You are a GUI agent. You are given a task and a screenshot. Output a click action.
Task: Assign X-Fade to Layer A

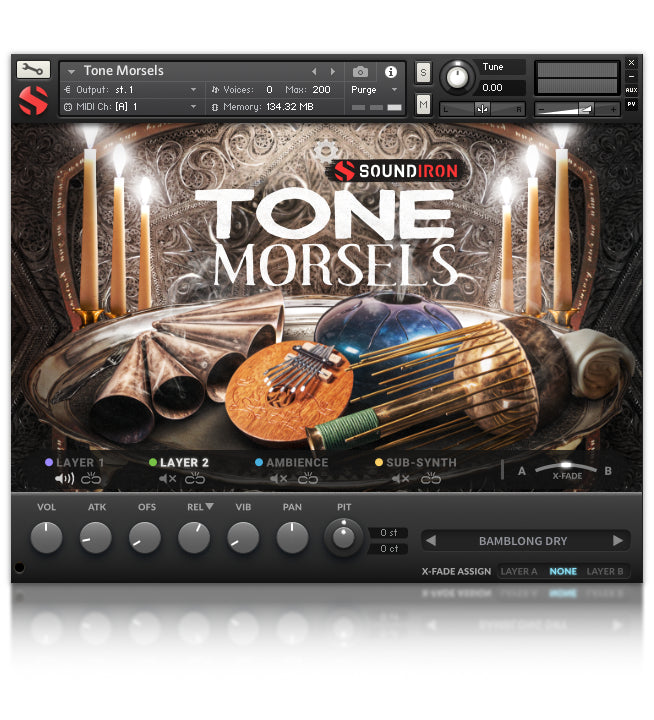(x=519, y=572)
